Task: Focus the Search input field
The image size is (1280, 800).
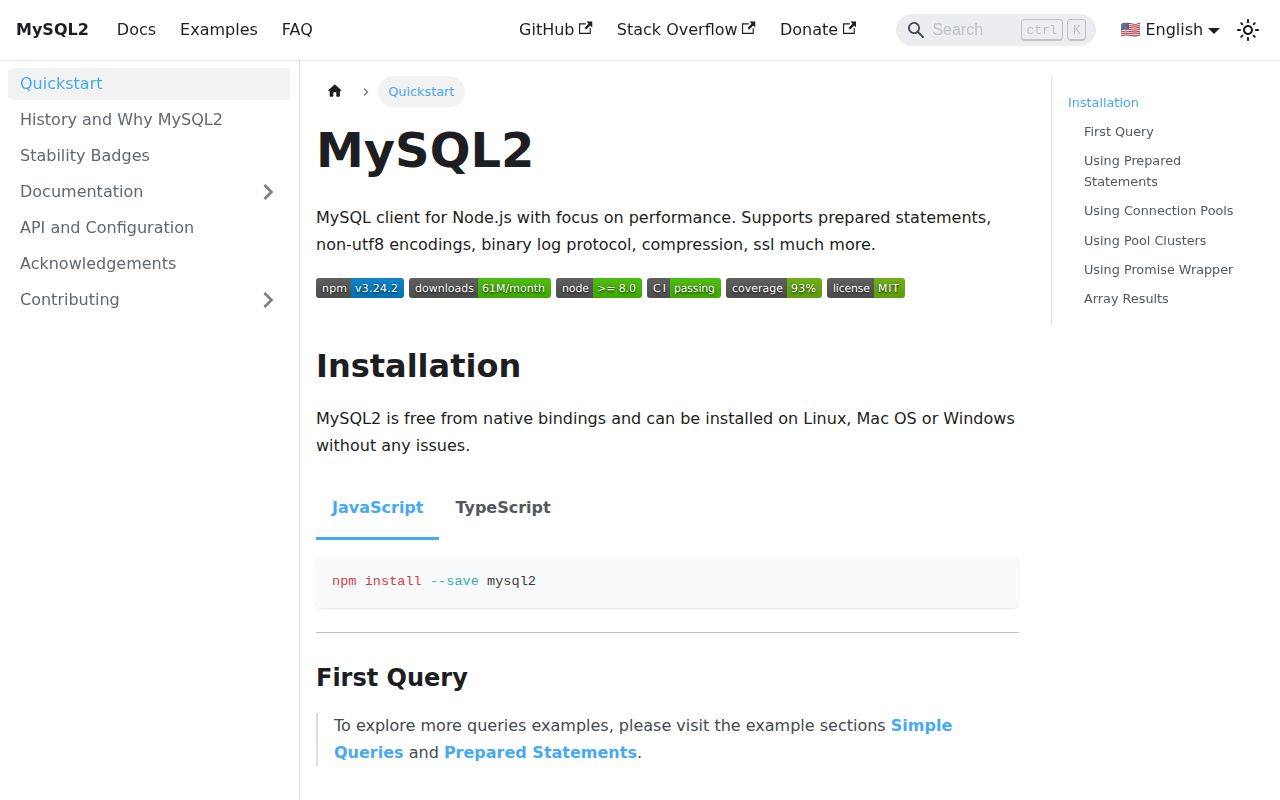Action: pyautogui.click(x=996, y=30)
